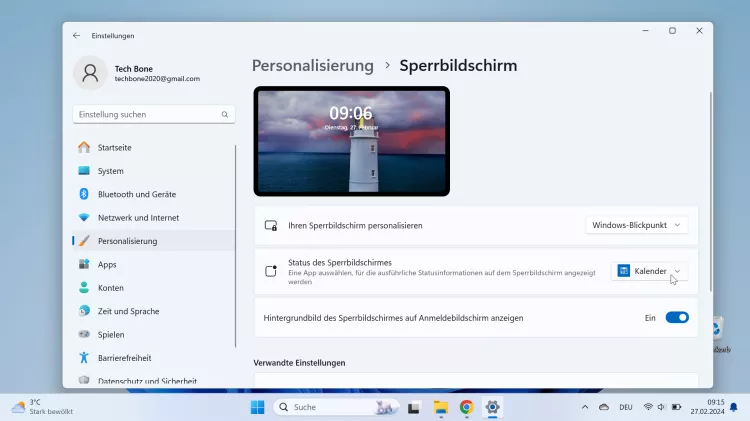750x421 pixels.
Task: Click the Barrierefreiheit accessibility icon
Action: (x=84, y=358)
